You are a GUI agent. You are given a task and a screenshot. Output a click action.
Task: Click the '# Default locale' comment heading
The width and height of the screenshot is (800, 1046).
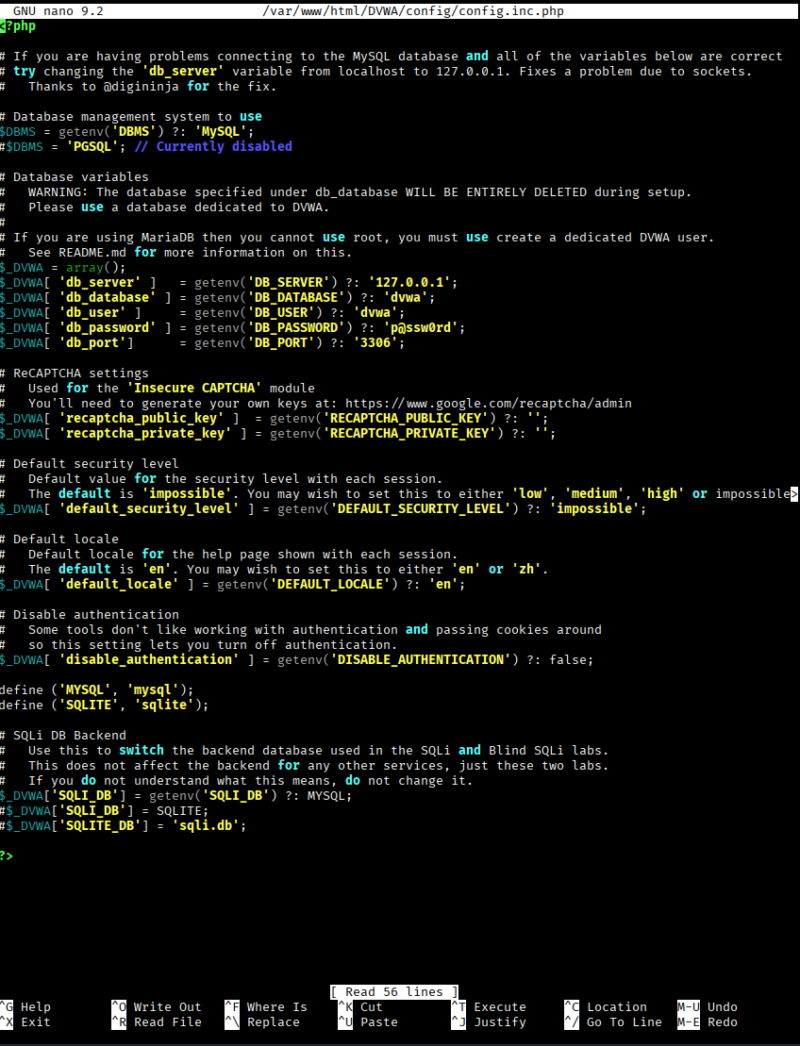[59, 539]
